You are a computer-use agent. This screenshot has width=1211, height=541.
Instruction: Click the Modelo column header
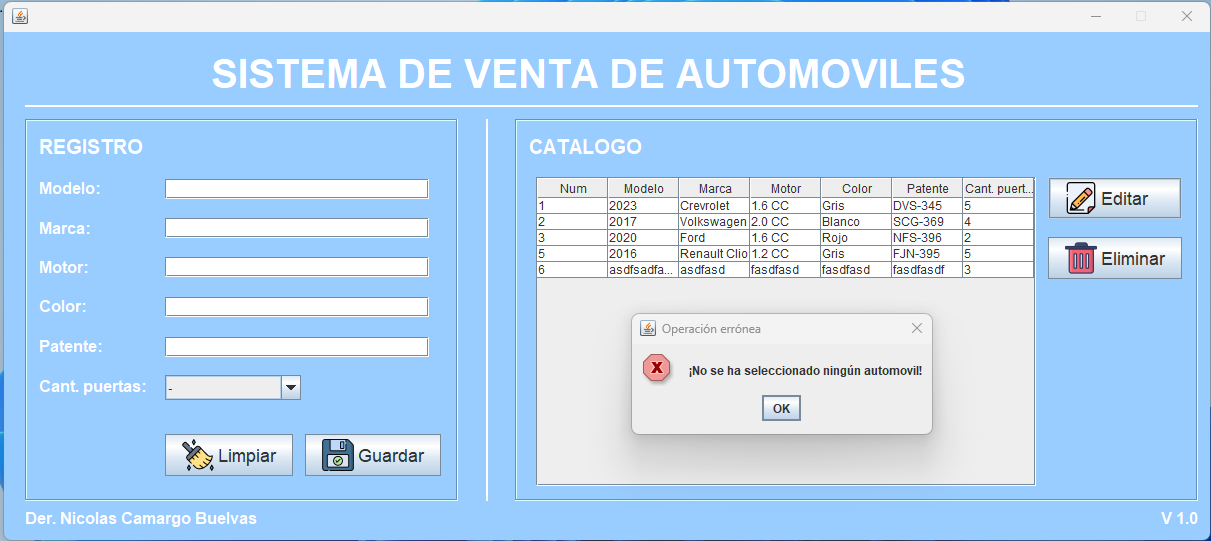pyautogui.click(x=643, y=188)
